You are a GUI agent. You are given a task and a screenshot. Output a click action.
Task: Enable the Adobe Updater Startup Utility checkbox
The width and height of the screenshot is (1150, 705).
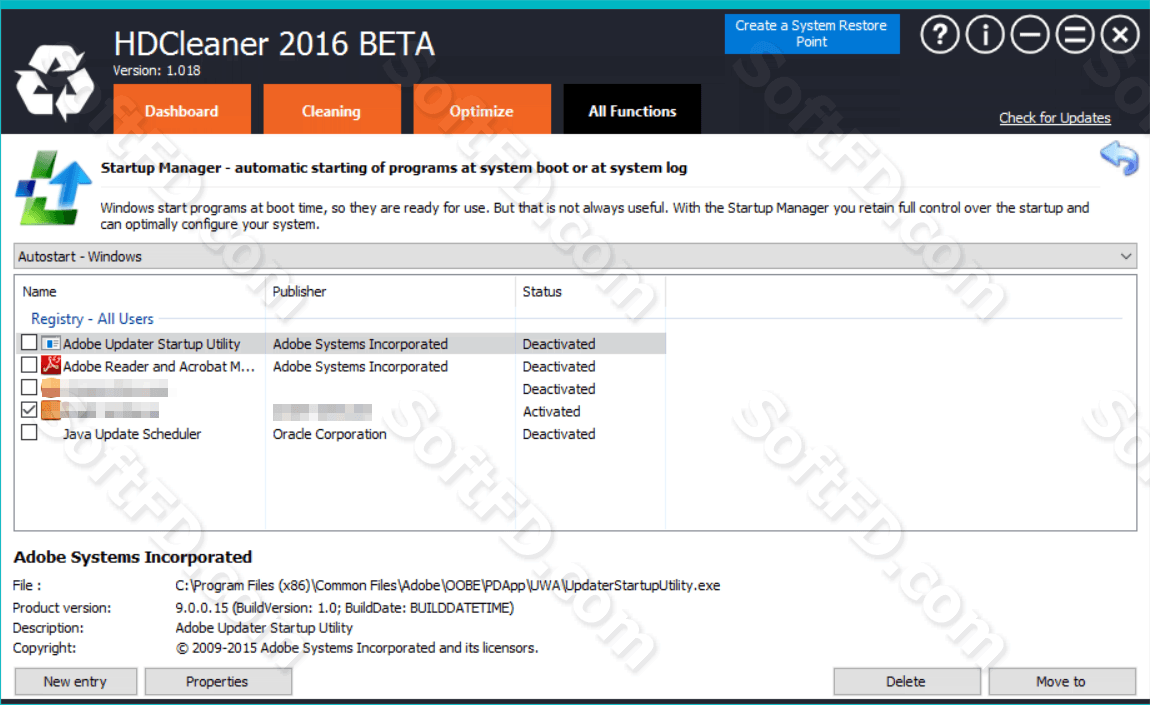click(29, 343)
